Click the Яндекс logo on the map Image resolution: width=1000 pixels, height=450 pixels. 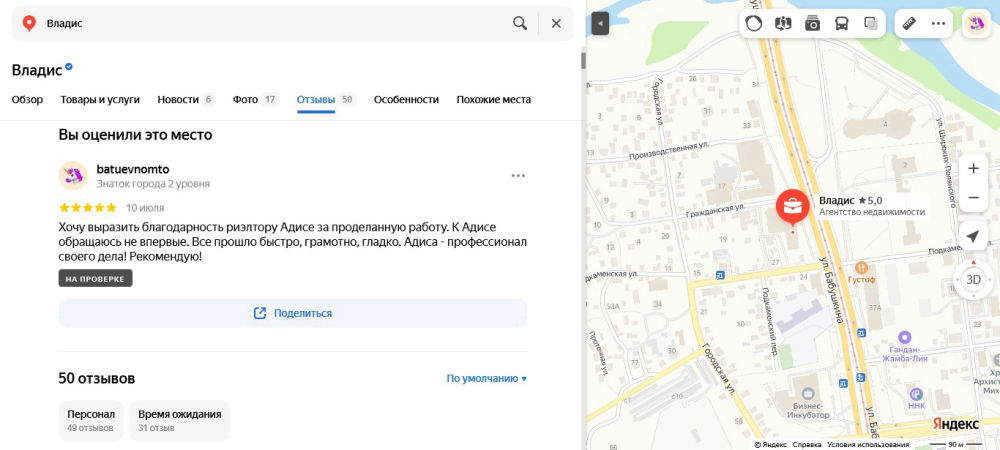pyautogui.click(x=955, y=424)
